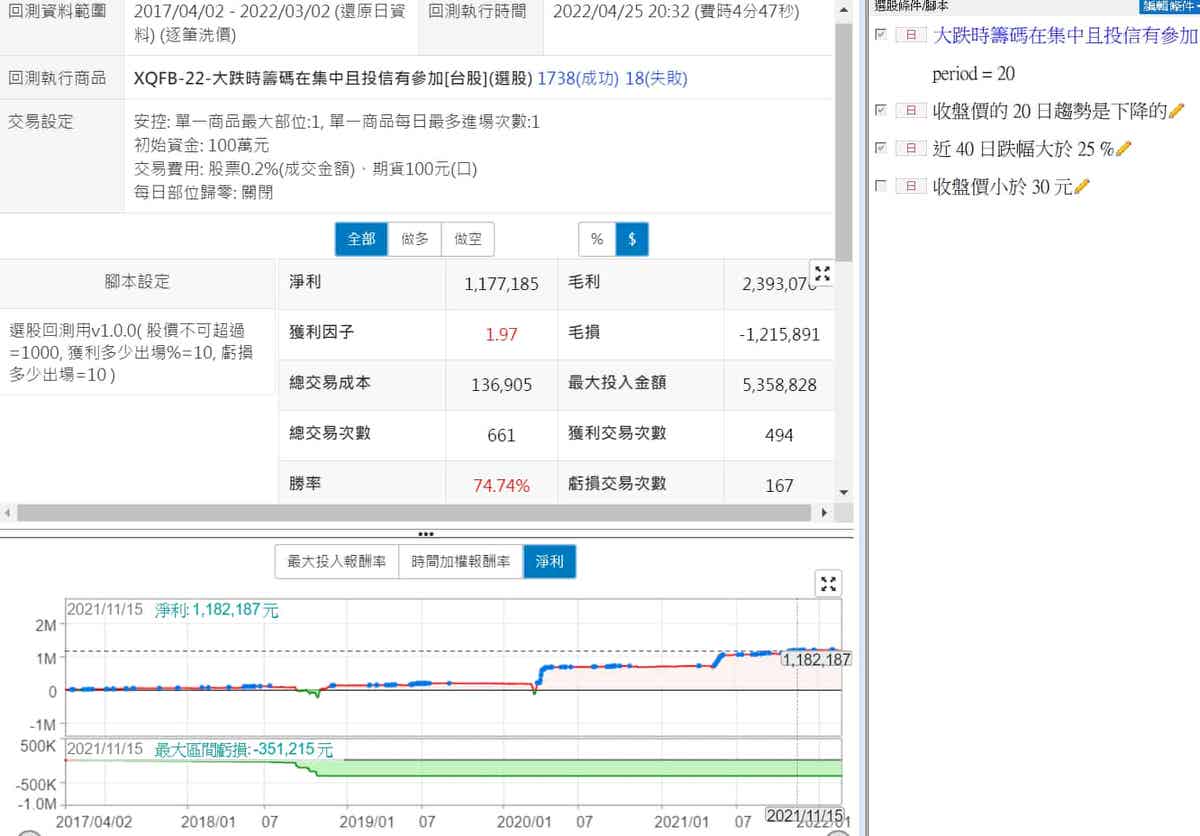The image size is (1200, 836).
Task: Edit the 20-day closing price trend condition
Action: tap(1176, 111)
